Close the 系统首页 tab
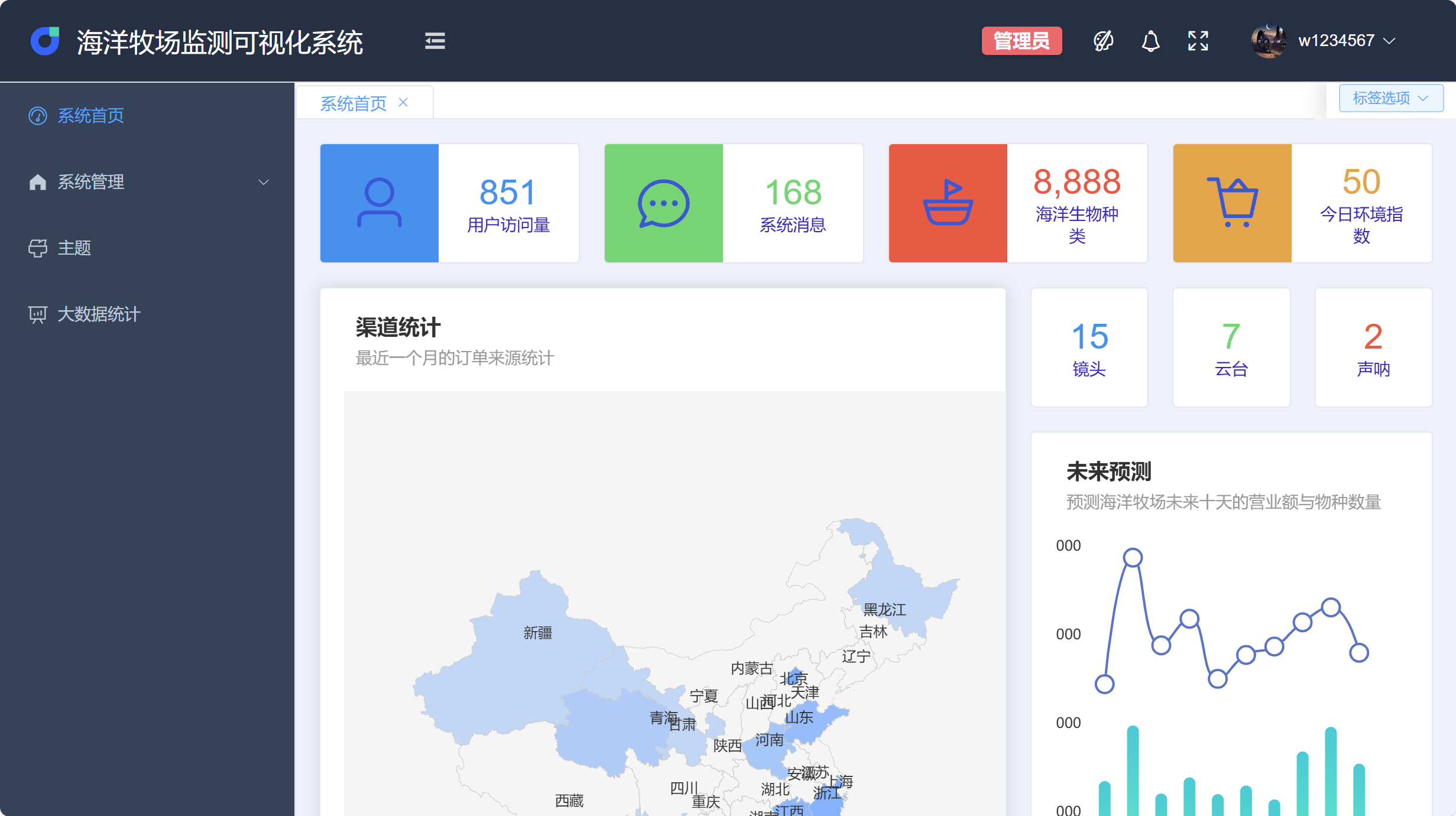 coord(403,103)
